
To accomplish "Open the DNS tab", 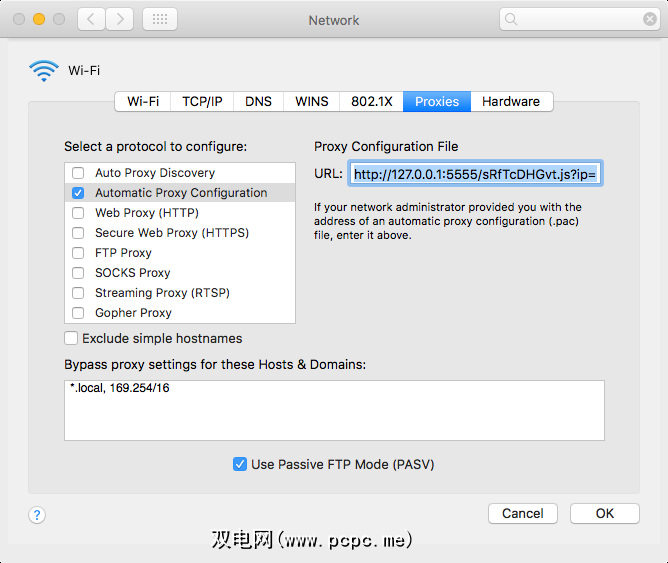I will point(258,101).
